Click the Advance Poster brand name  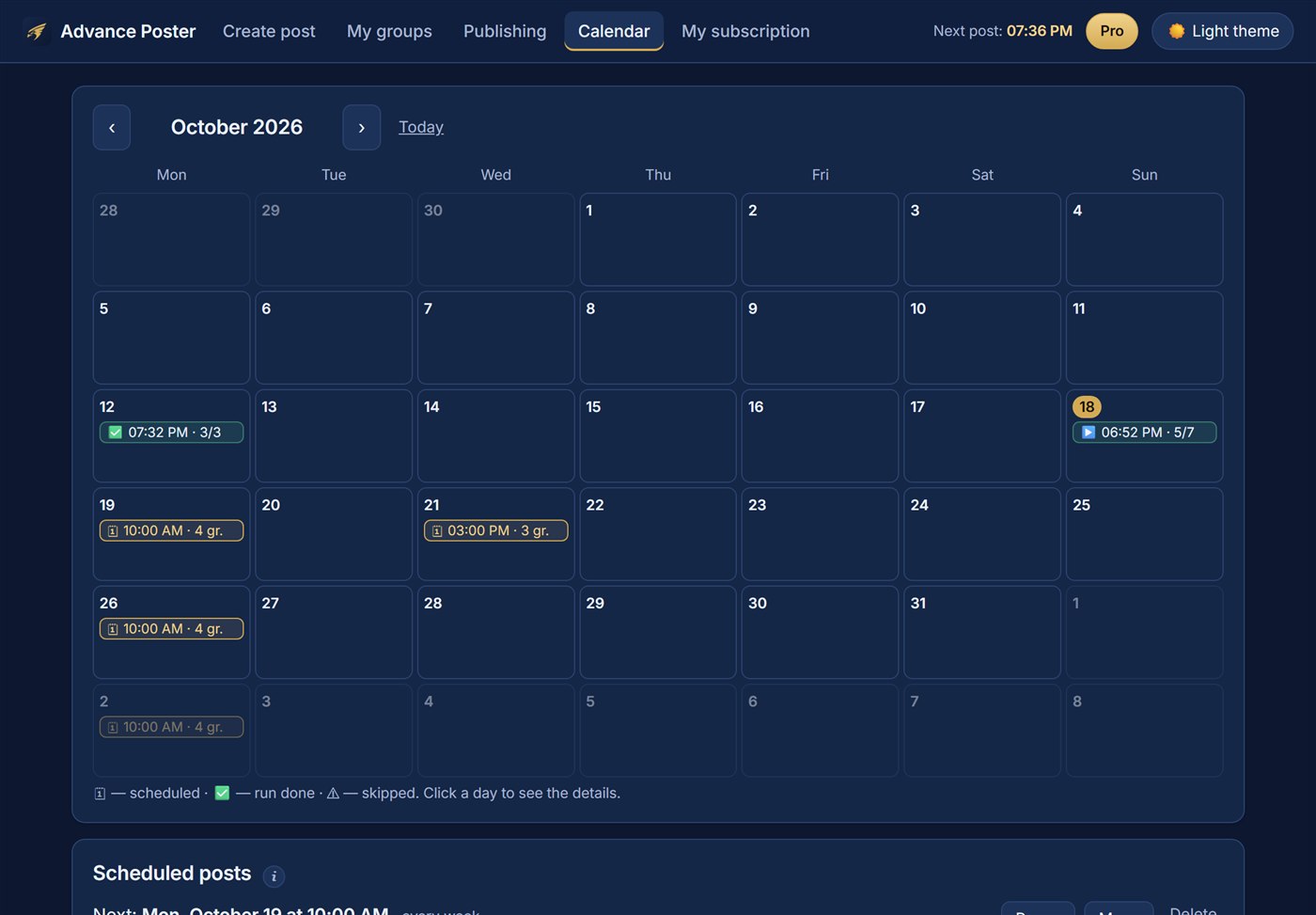click(128, 31)
